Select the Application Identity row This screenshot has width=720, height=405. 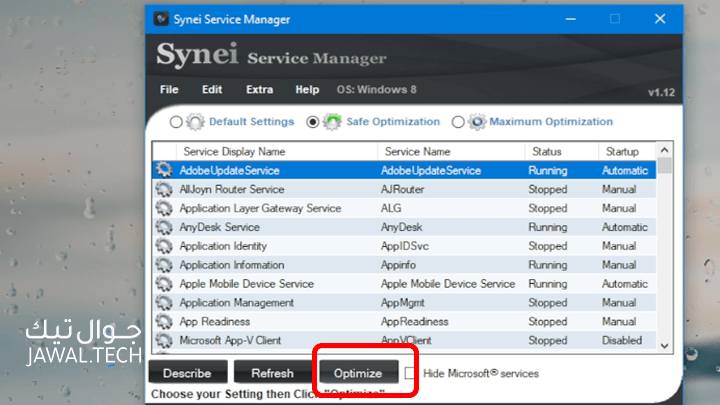404,246
